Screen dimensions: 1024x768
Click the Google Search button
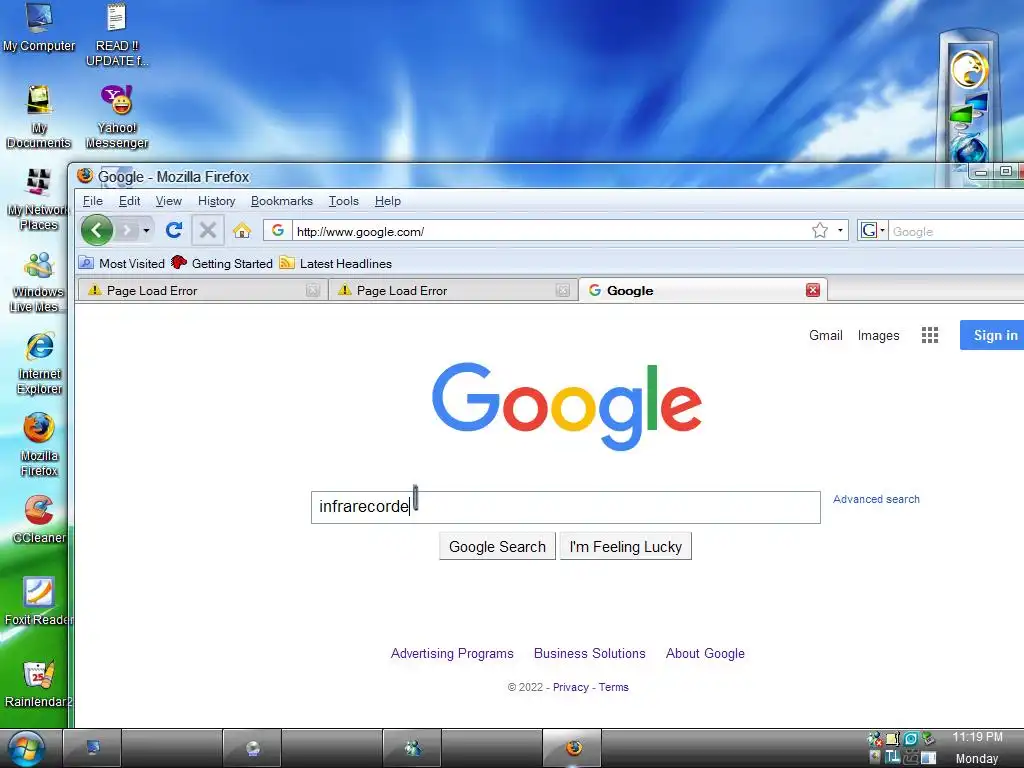point(497,547)
